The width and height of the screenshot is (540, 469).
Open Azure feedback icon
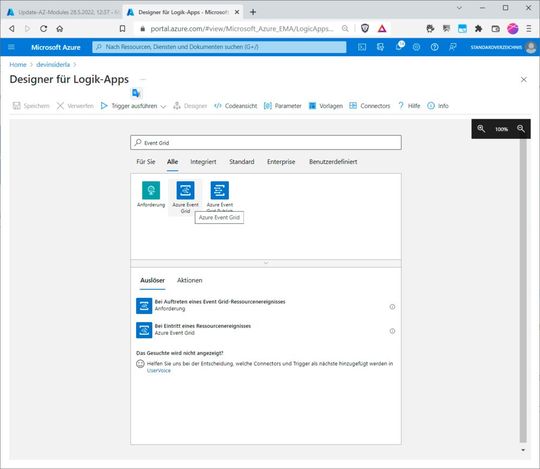click(x=453, y=47)
